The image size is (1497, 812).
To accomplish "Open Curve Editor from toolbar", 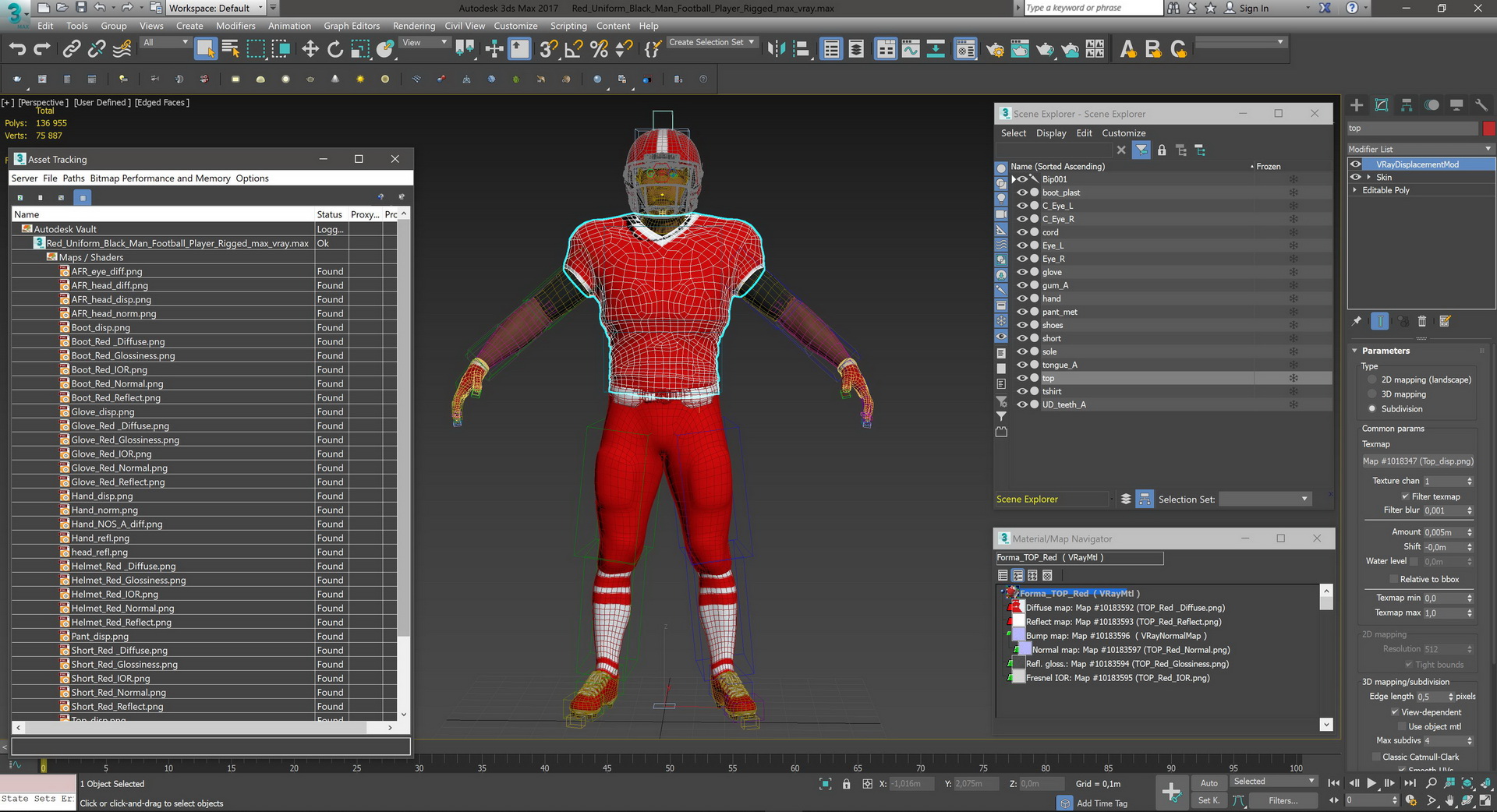I will pos(911,49).
